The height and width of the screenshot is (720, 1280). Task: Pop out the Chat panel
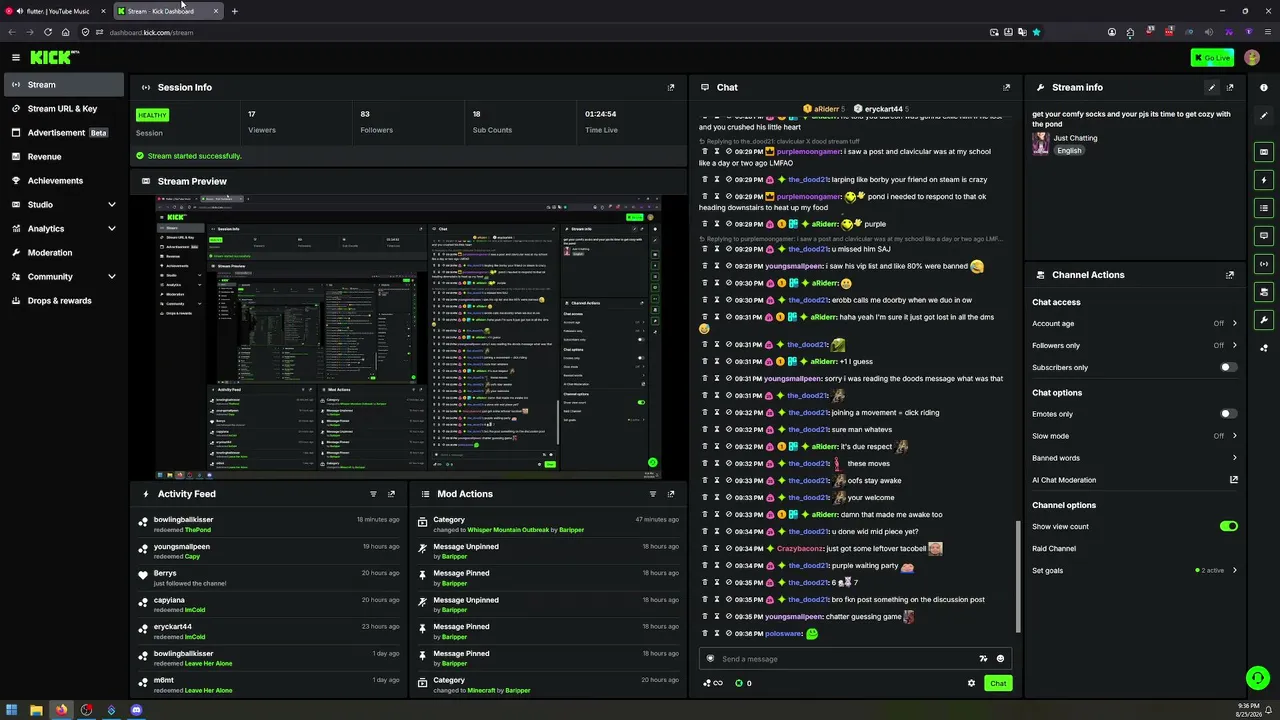click(x=1006, y=87)
